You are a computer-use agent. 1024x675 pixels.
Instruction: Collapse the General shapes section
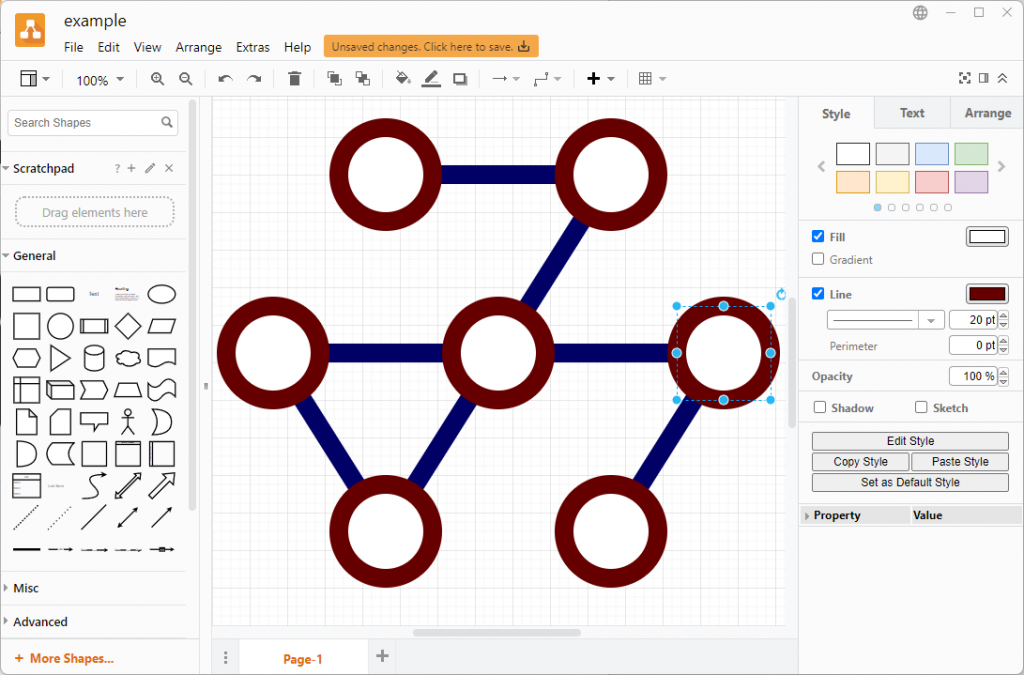35,256
